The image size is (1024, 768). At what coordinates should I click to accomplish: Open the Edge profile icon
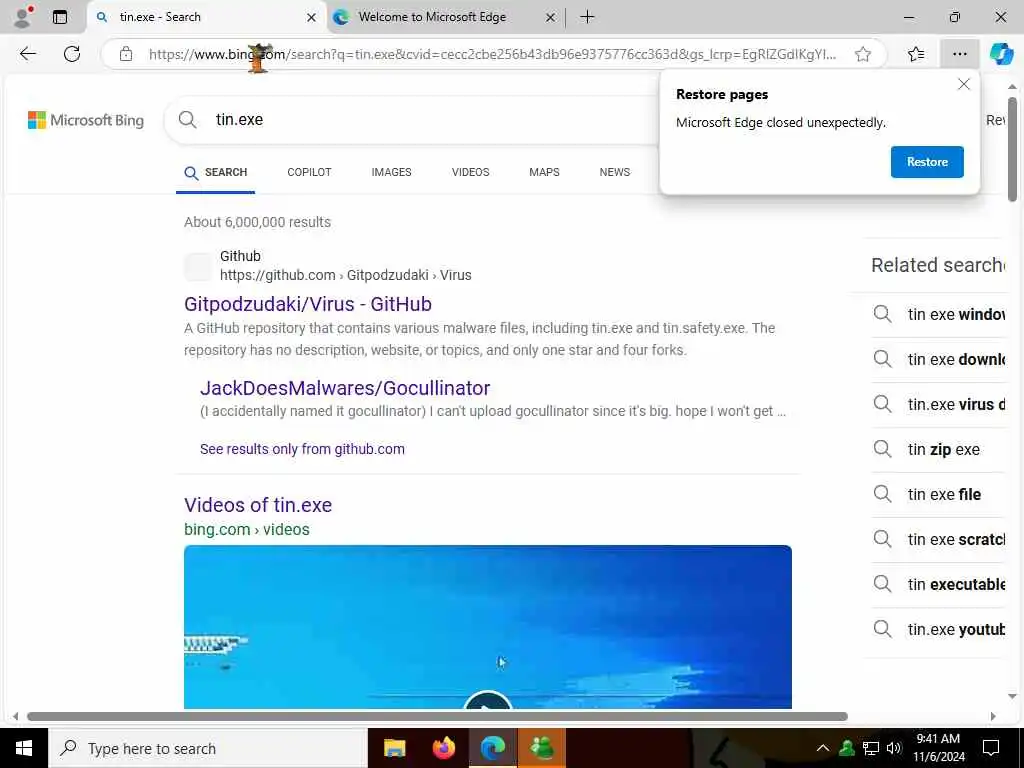coord(23,17)
